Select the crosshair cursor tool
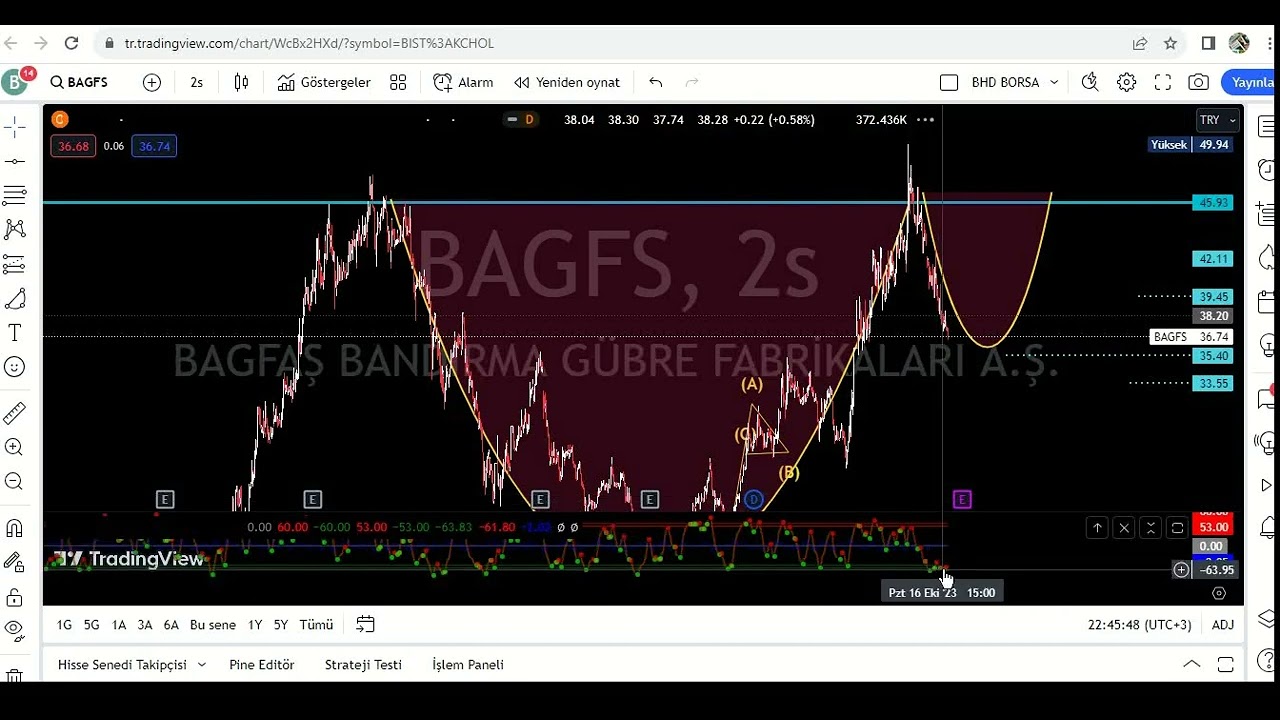 point(14,126)
